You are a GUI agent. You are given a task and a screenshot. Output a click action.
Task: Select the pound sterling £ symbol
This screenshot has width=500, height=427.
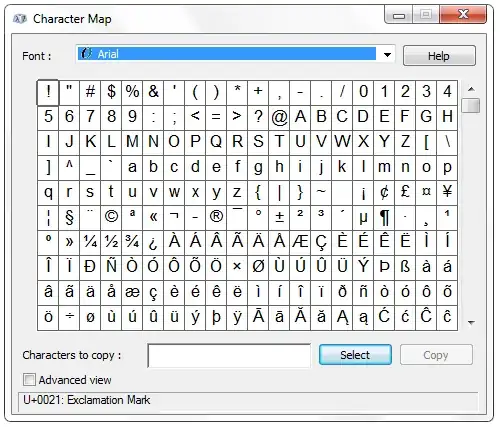click(405, 193)
